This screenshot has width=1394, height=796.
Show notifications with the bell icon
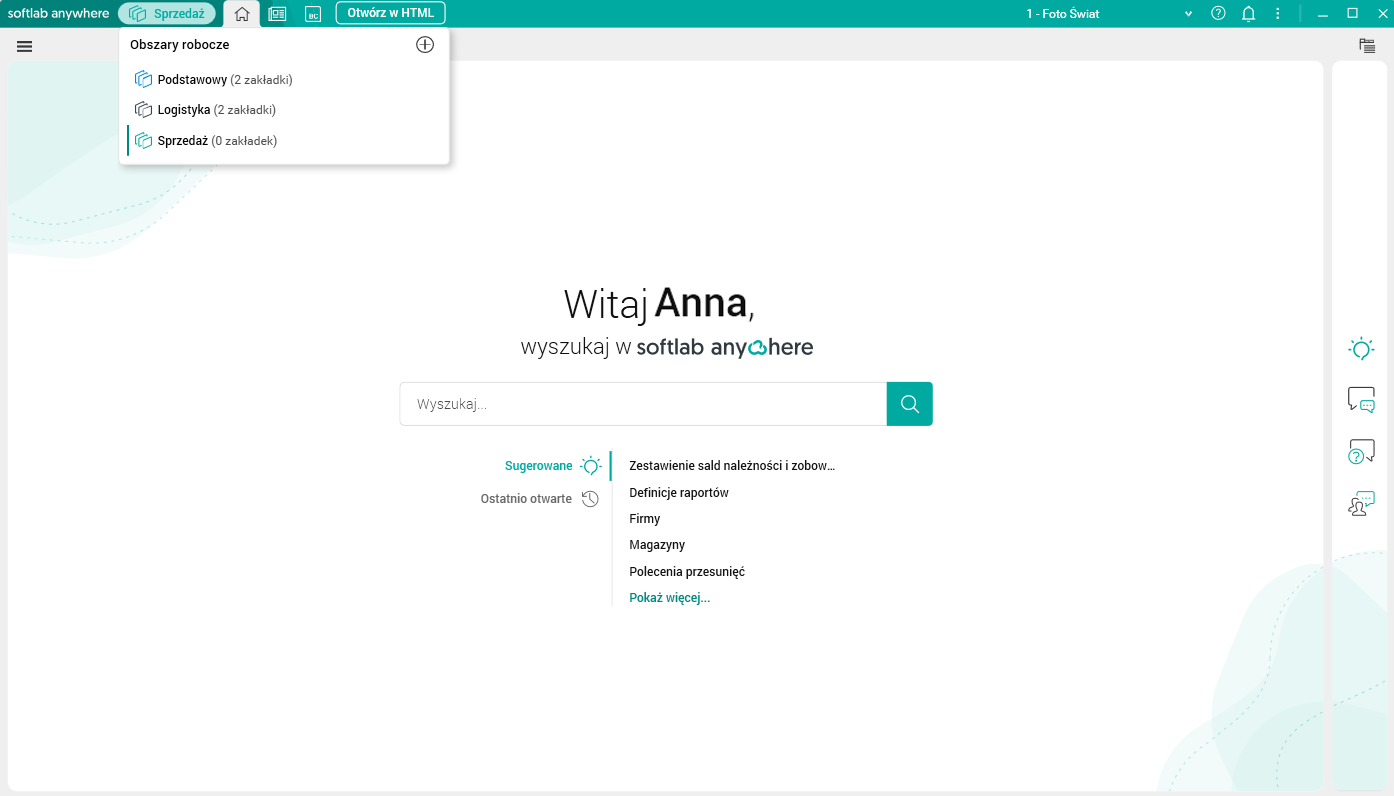tap(1248, 14)
